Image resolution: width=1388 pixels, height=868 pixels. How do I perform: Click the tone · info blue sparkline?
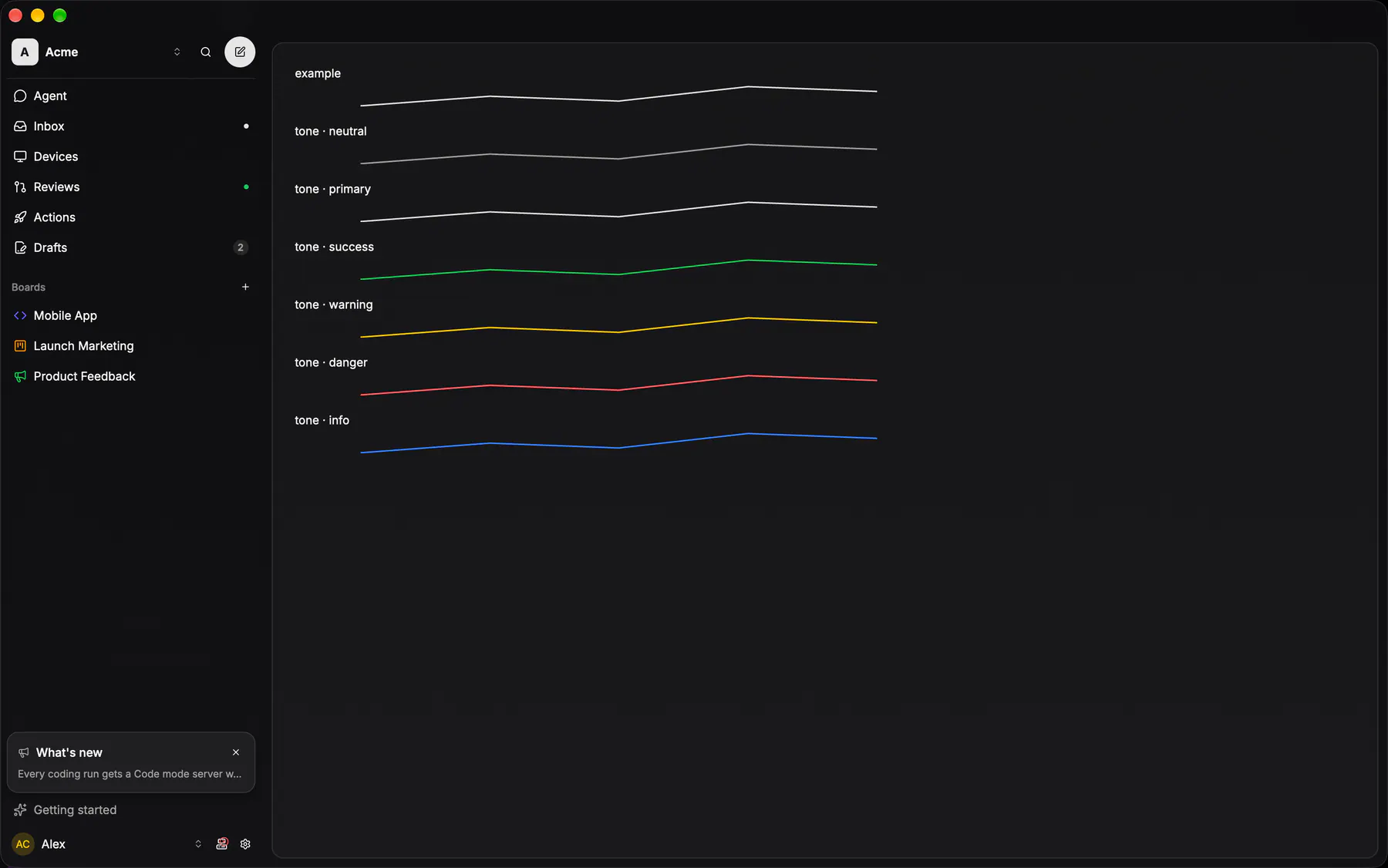(618, 443)
